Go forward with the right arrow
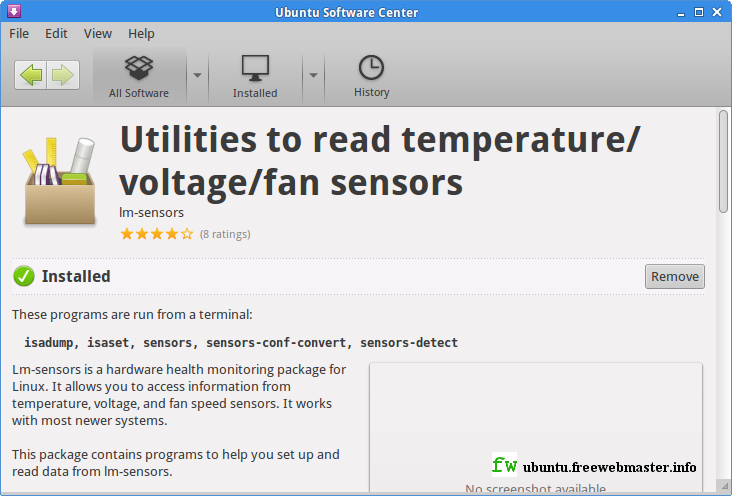Image resolution: width=732 pixels, height=496 pixels. 63,75
